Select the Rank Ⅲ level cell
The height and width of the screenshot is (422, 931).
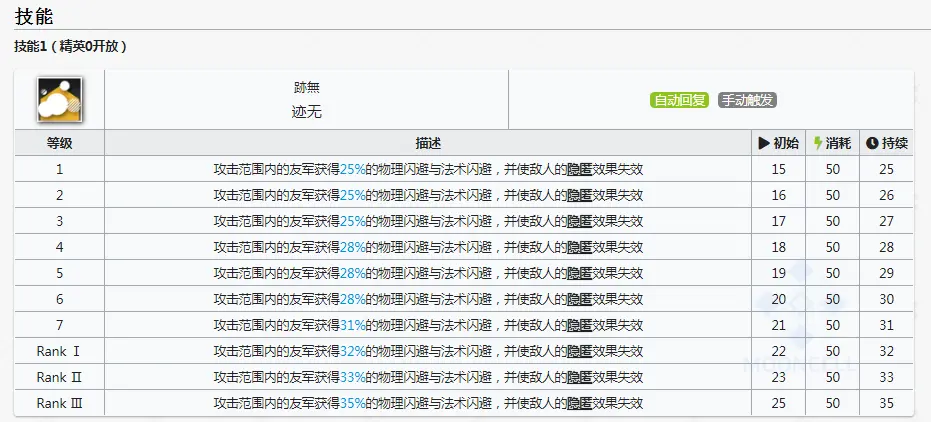[x=59, y=404]
